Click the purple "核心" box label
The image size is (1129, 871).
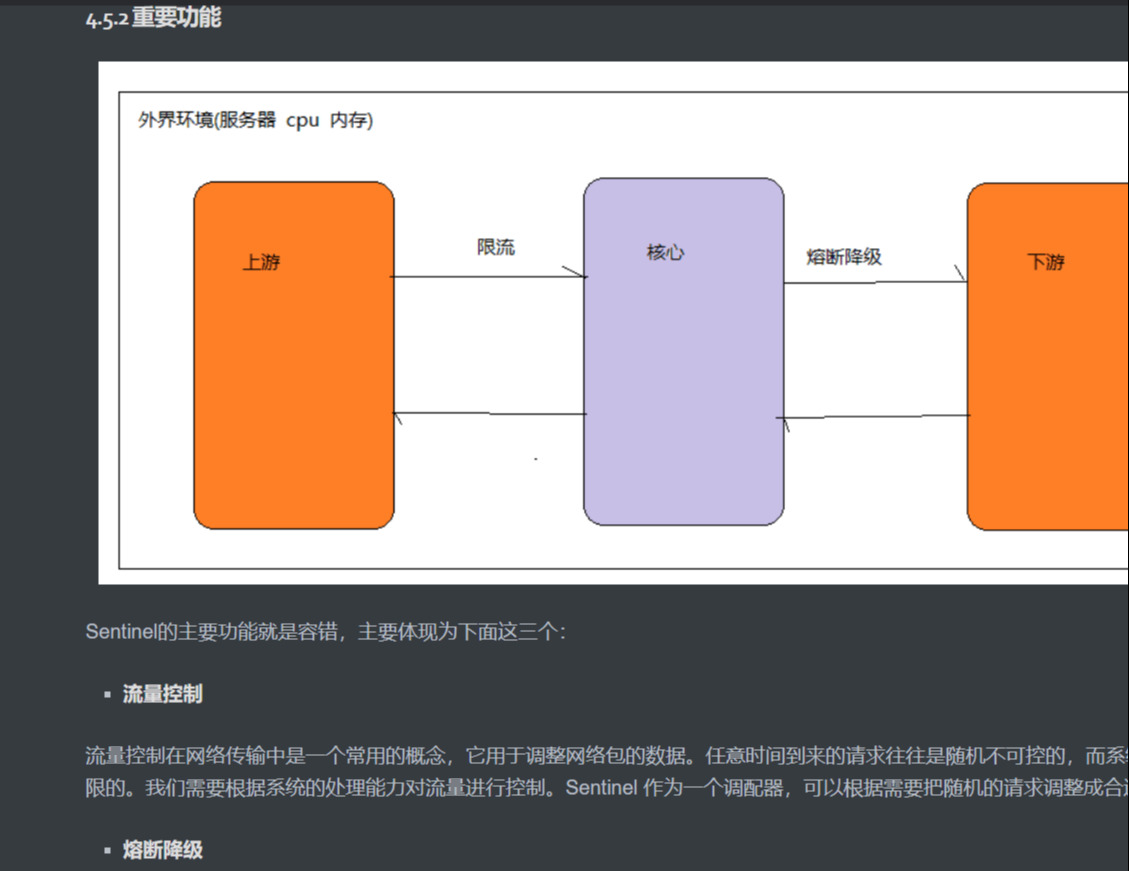tap(665, 252)
